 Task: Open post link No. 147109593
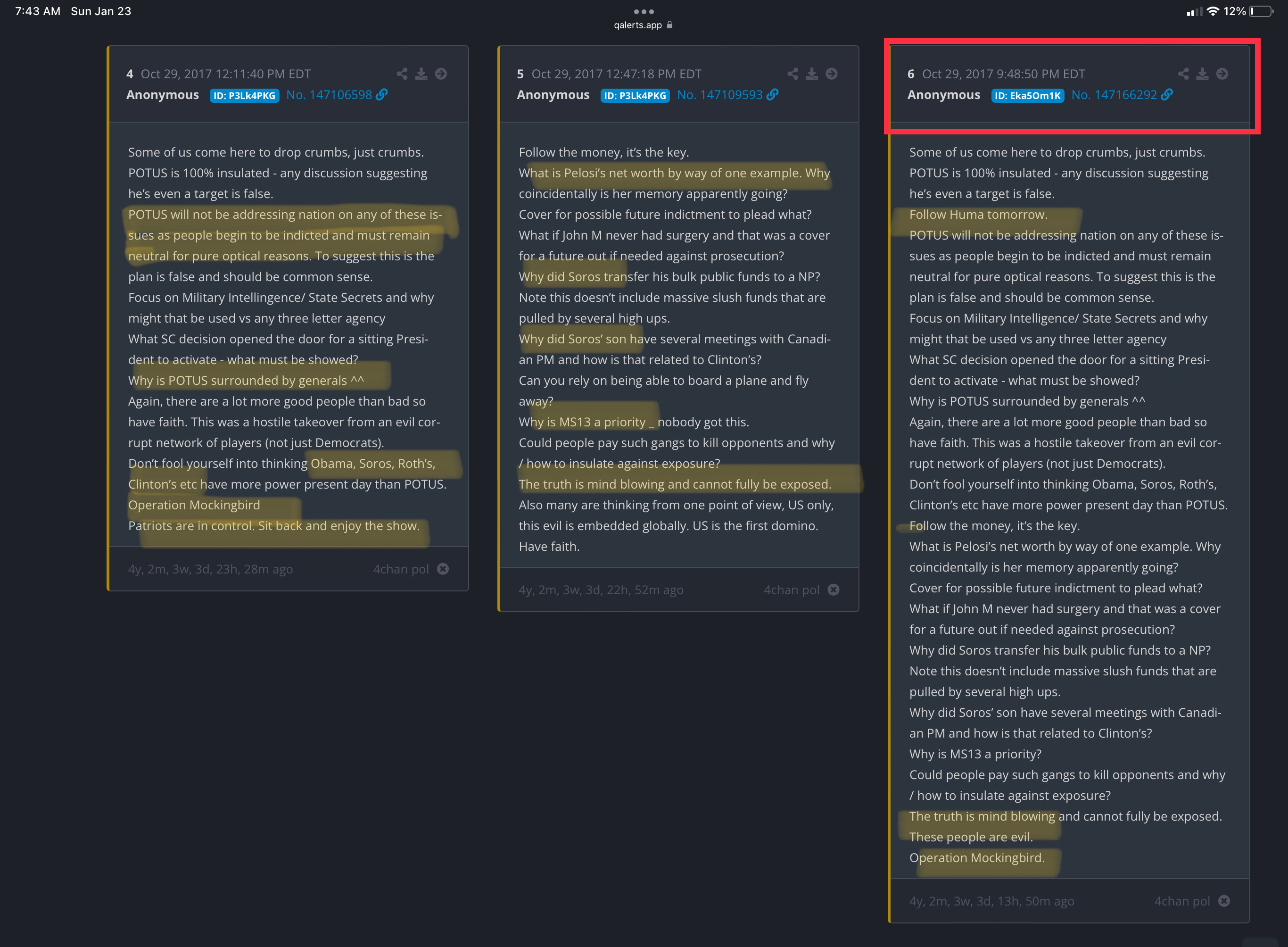pos(720,95)
